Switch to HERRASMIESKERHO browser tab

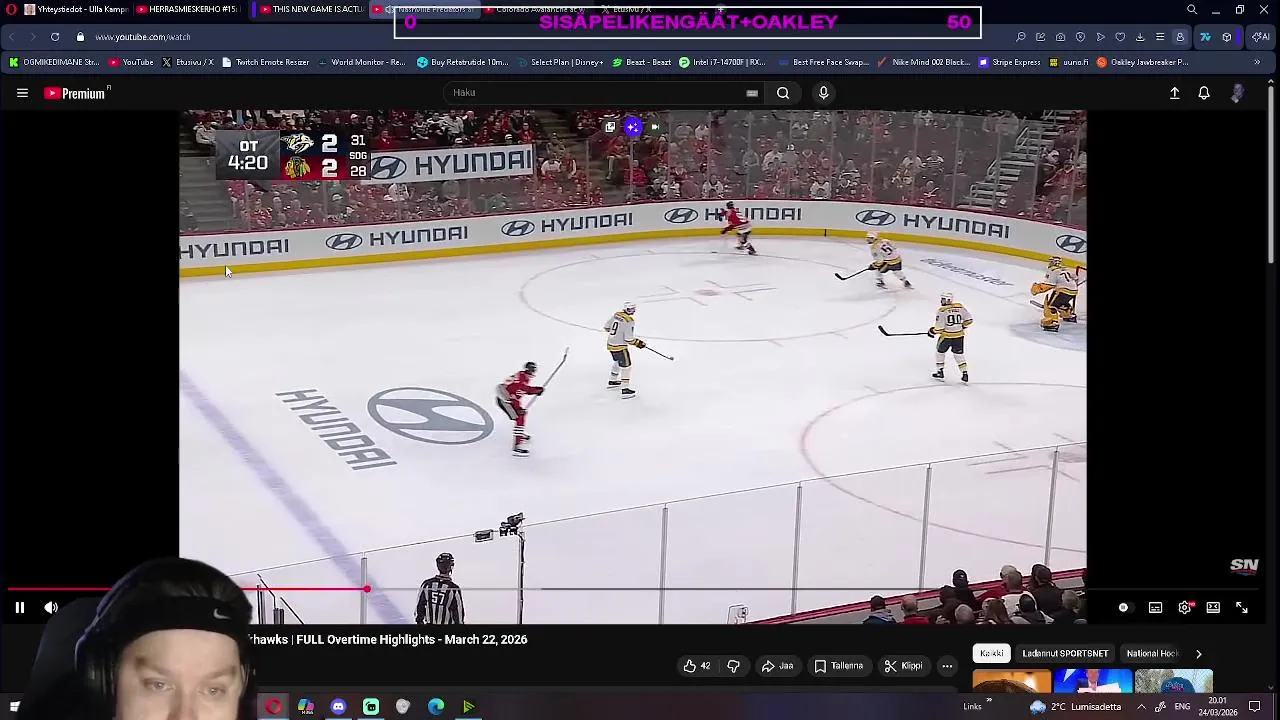tap(188, 10)
